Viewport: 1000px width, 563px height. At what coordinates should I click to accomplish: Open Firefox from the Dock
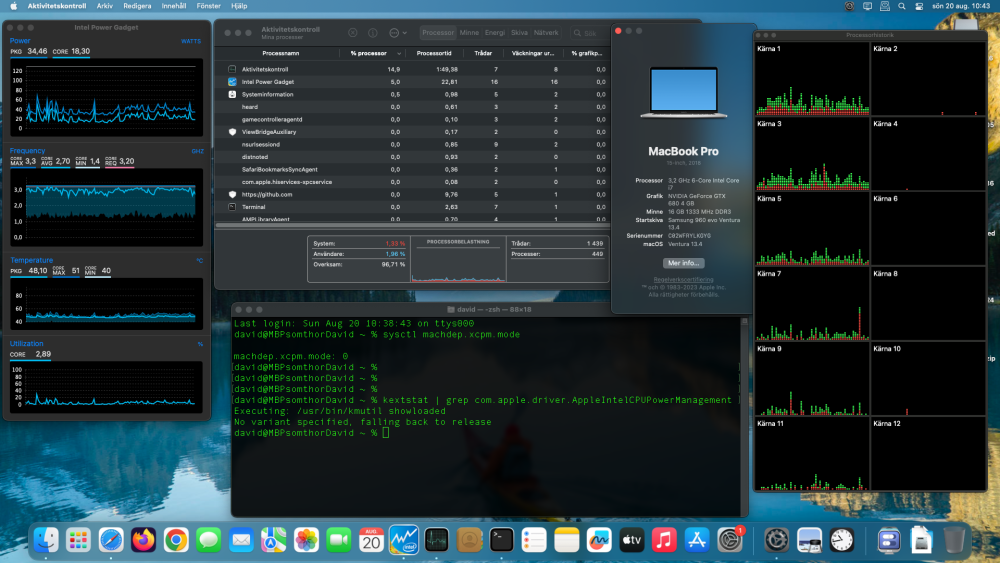[x=143, y=541]
